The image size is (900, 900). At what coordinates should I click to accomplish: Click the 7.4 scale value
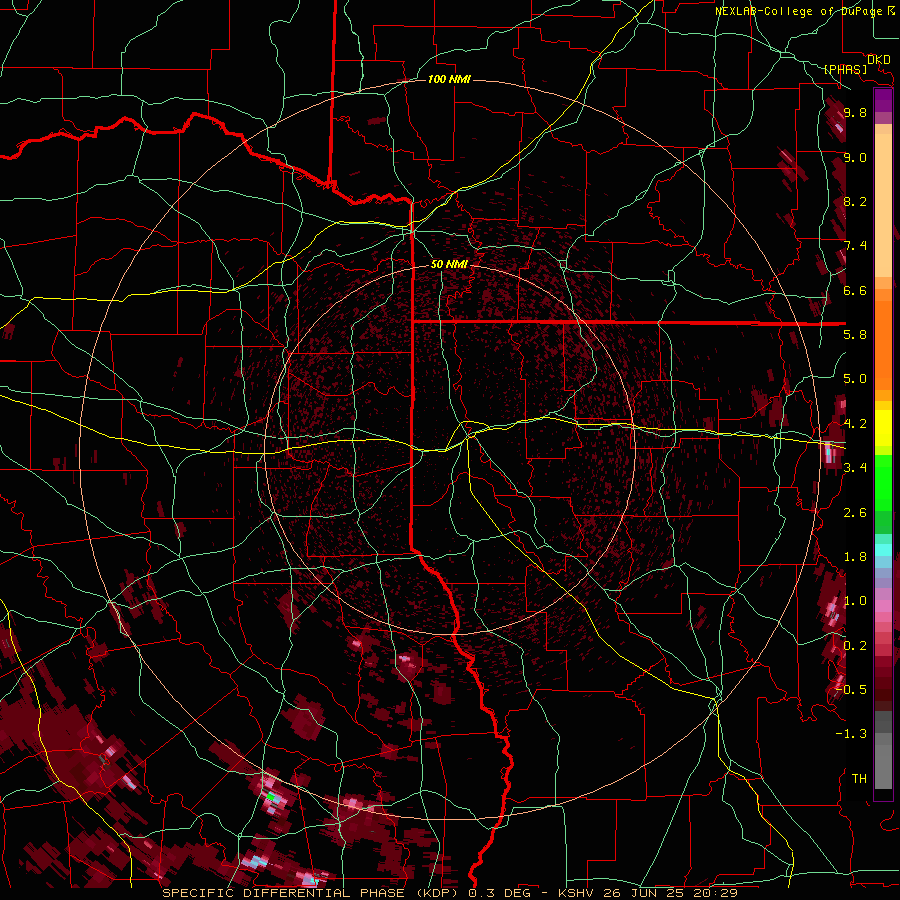(855, 246)
